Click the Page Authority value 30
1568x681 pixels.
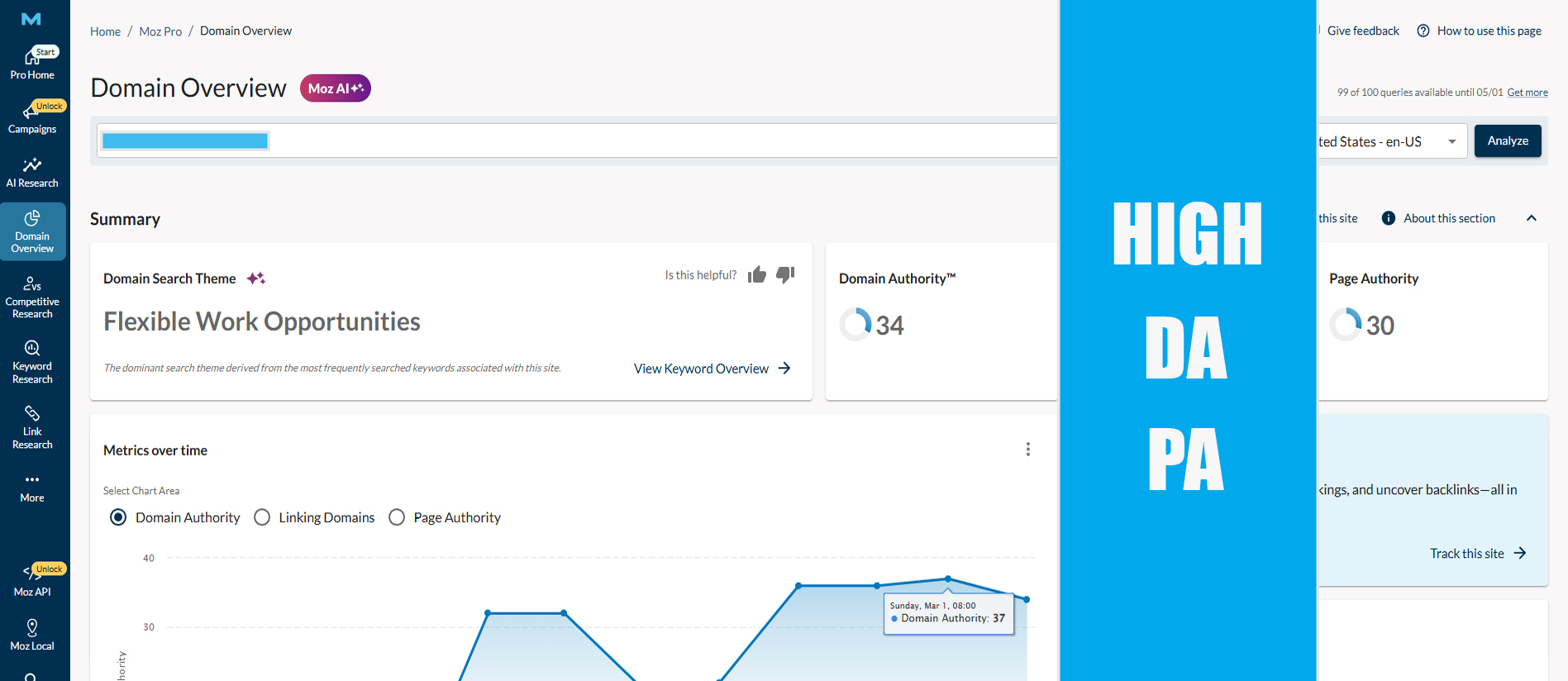(x=1380, y=326)
